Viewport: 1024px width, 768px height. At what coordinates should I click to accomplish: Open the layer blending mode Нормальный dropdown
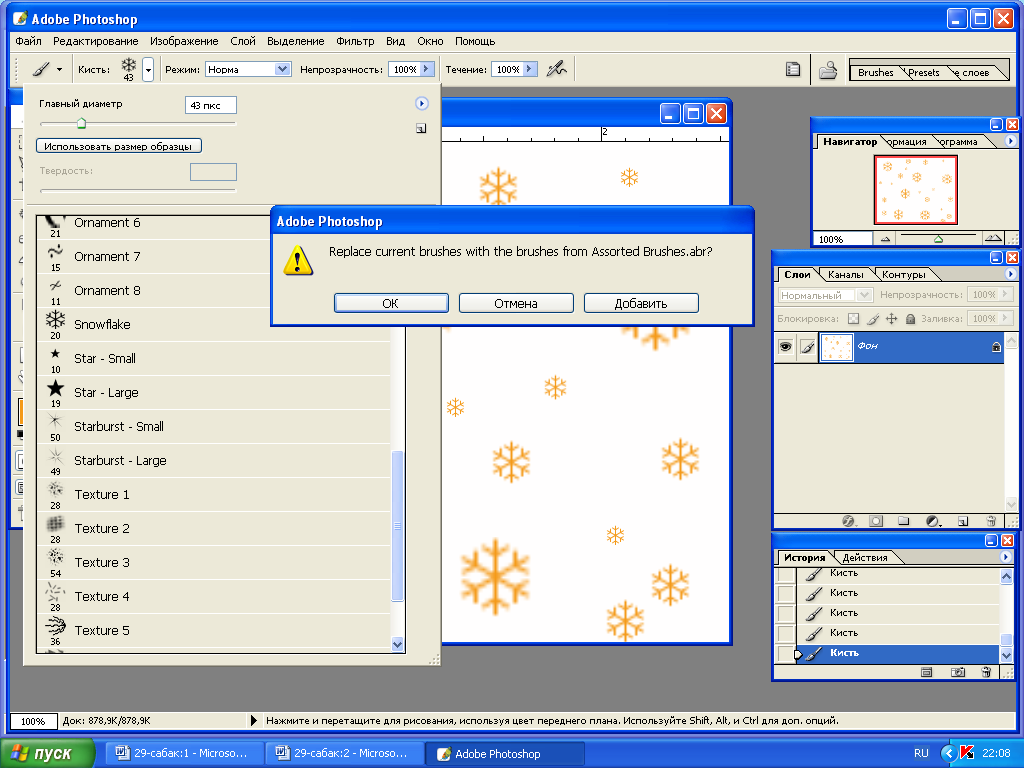tap(825, 295)
